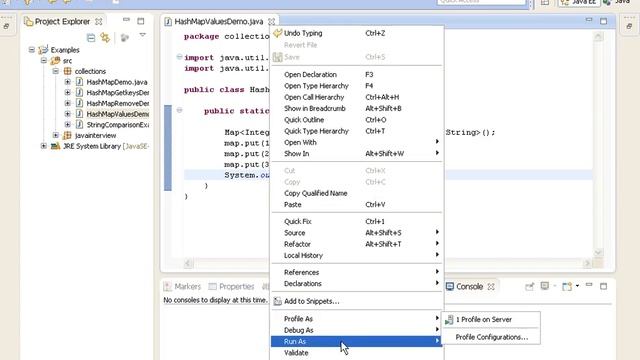Click the Project Explorer focus task icon
The height and width of the screenshot is (360, 640).
[x=125, y=38]
